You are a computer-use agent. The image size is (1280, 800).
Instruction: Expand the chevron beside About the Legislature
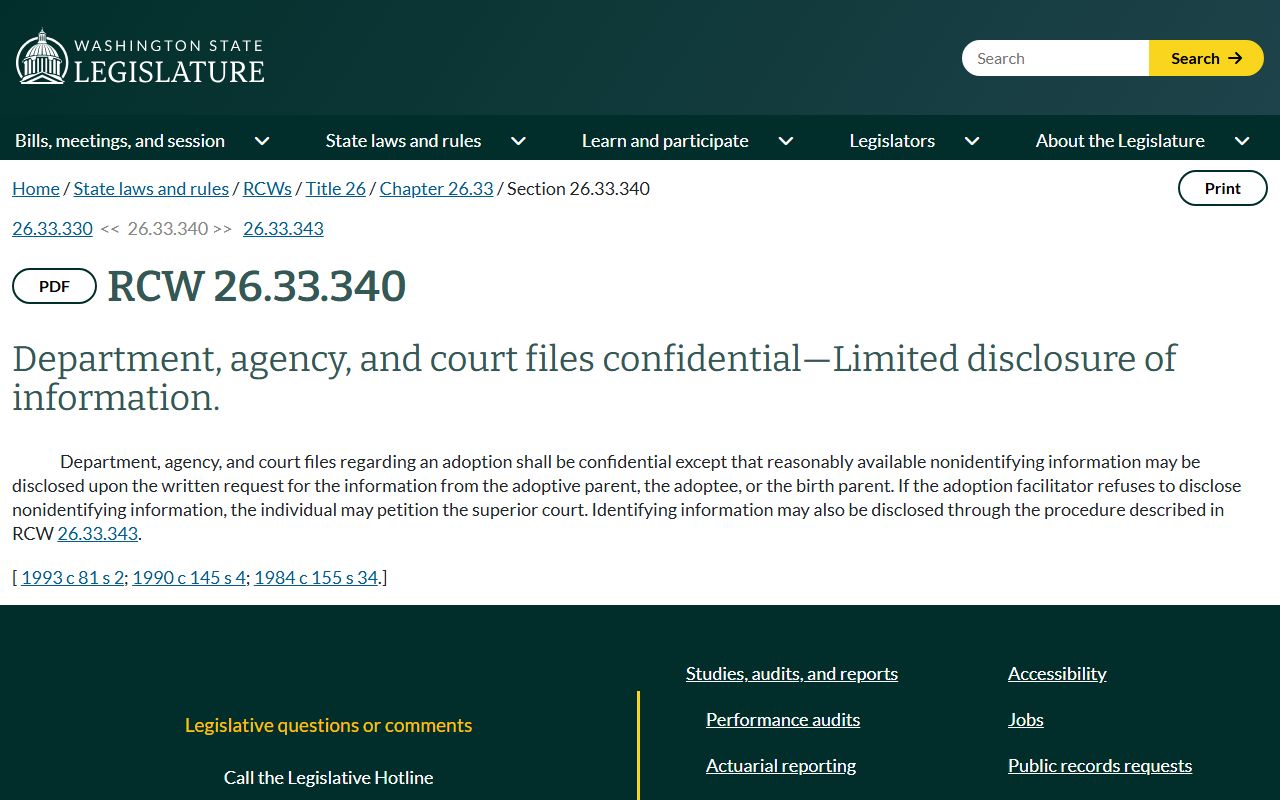[1242, 141]
